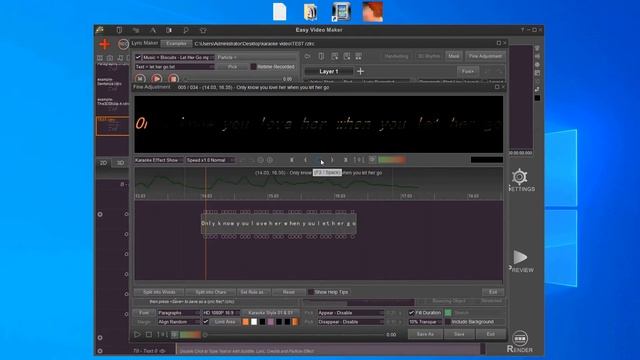
Task: Open the Disappear - Disable dropdown
Action: click(x=351, y=322)
